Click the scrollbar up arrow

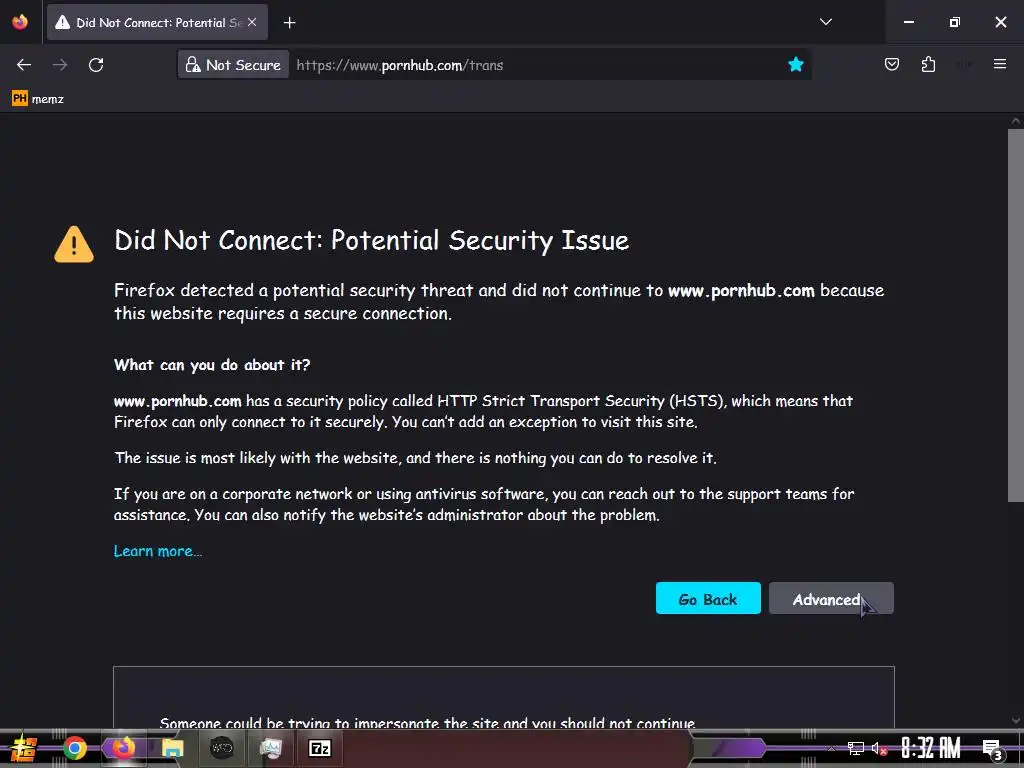pos(1016,121)
